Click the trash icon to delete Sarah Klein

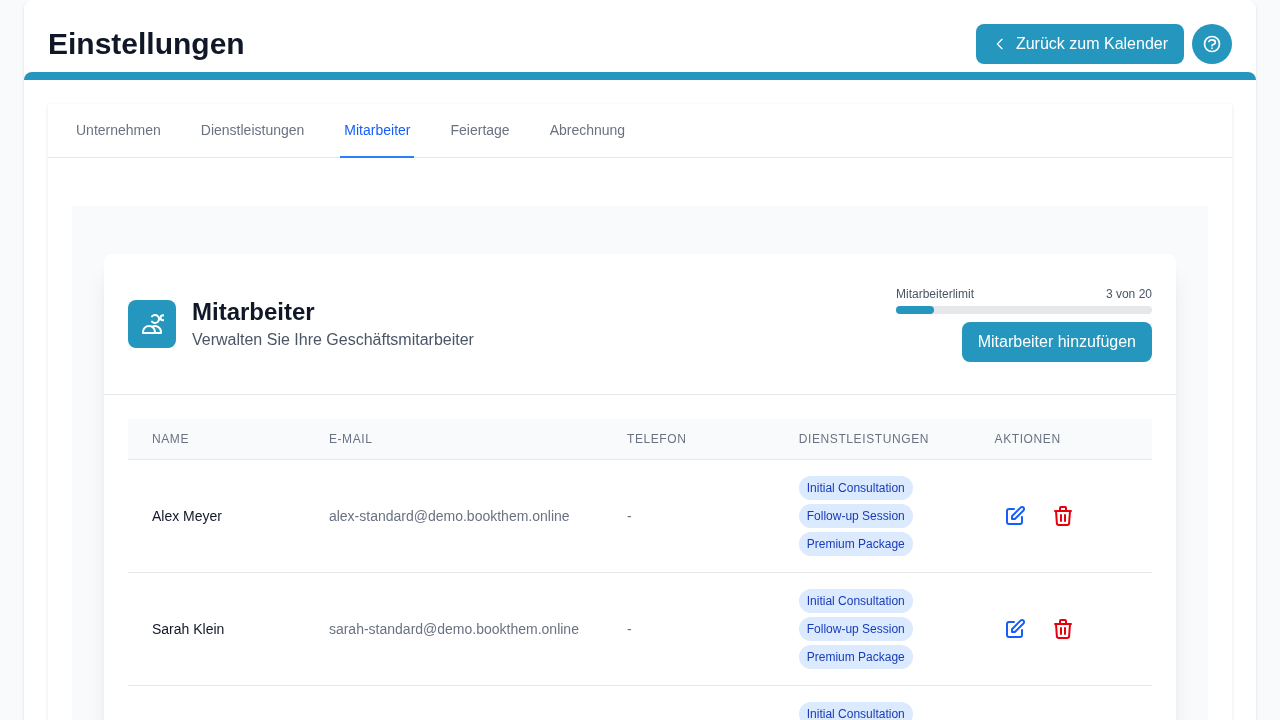tap(1063, 628)
